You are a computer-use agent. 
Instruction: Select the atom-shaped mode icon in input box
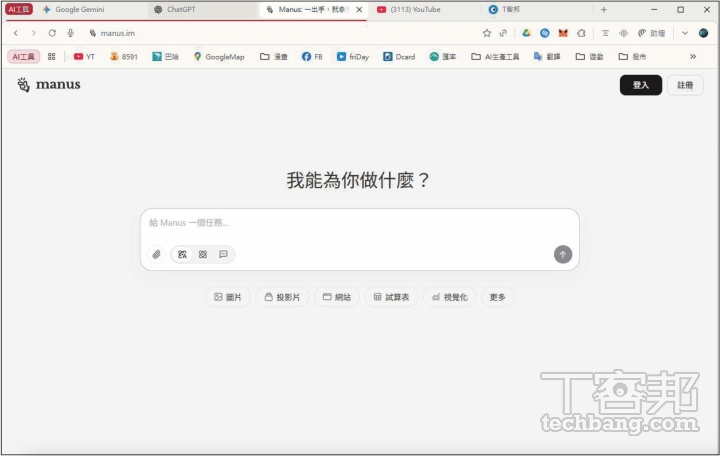[x=203, y=254]
